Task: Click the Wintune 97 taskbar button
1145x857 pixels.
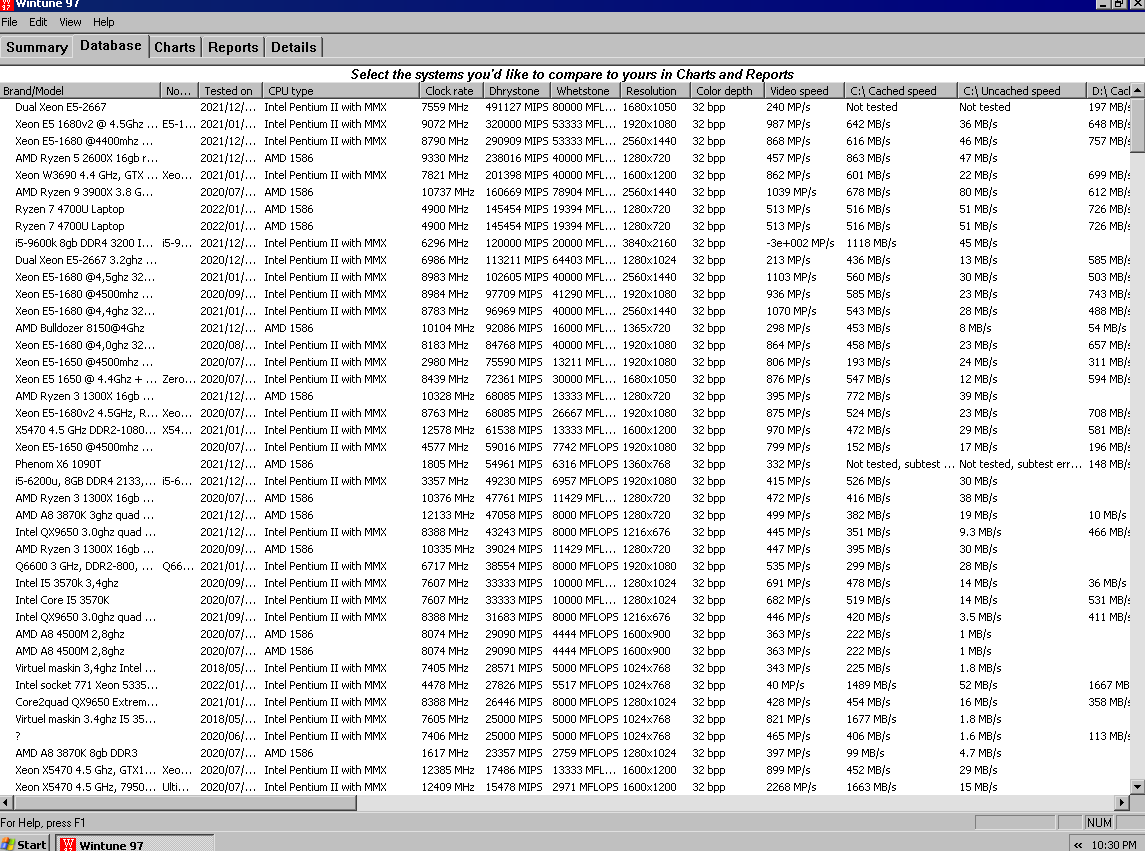Action: point(135,844)
